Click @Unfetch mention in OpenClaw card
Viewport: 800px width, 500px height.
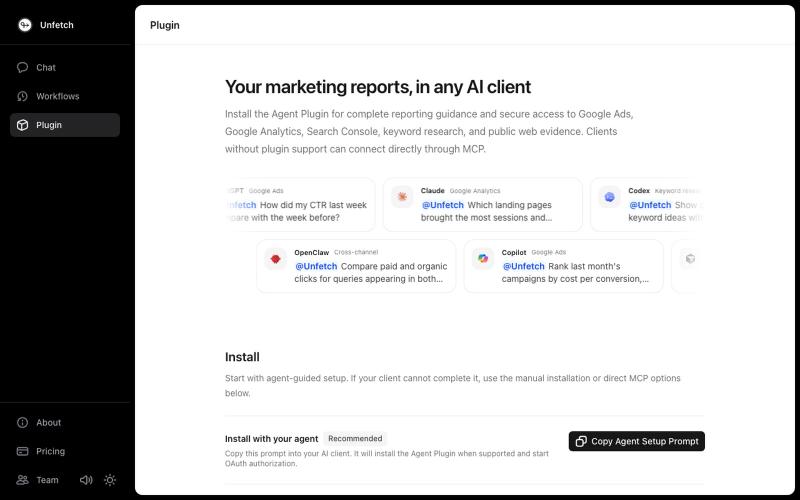coord(316,266)
